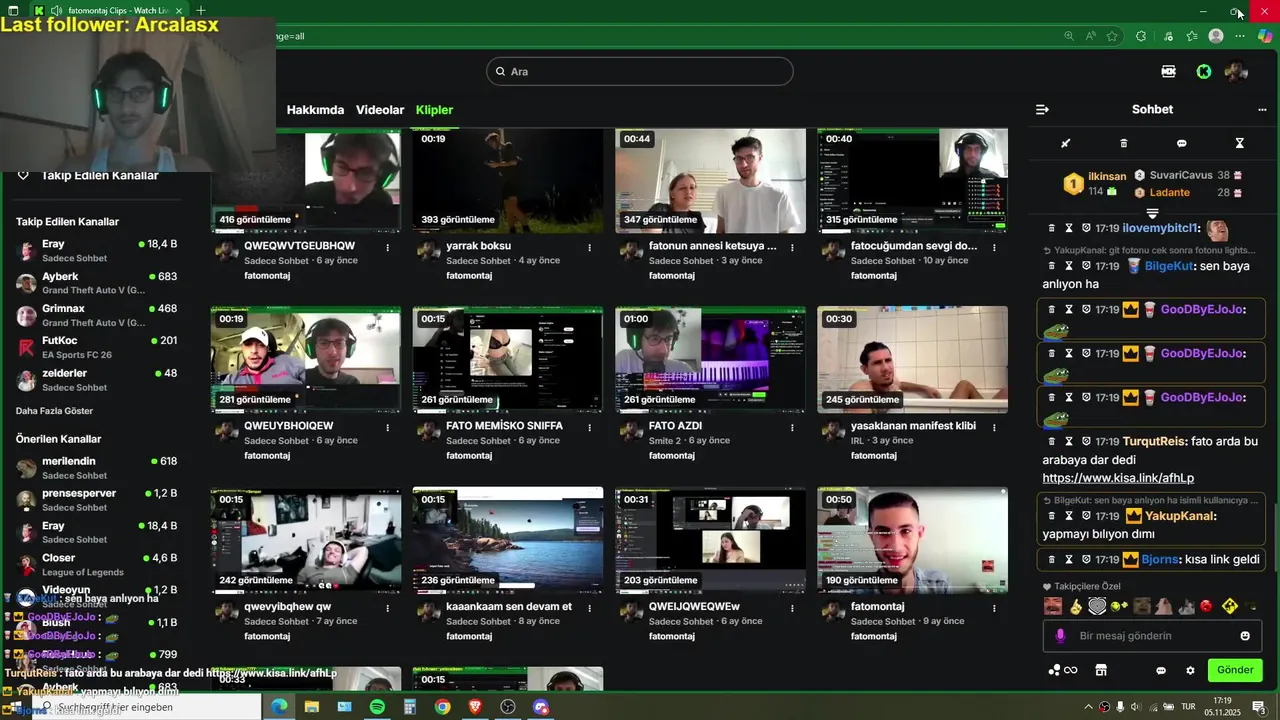Viewport: 1280px width, 720px height.
Task: Add this page to browser favorites star
Action: point(1112,36)
